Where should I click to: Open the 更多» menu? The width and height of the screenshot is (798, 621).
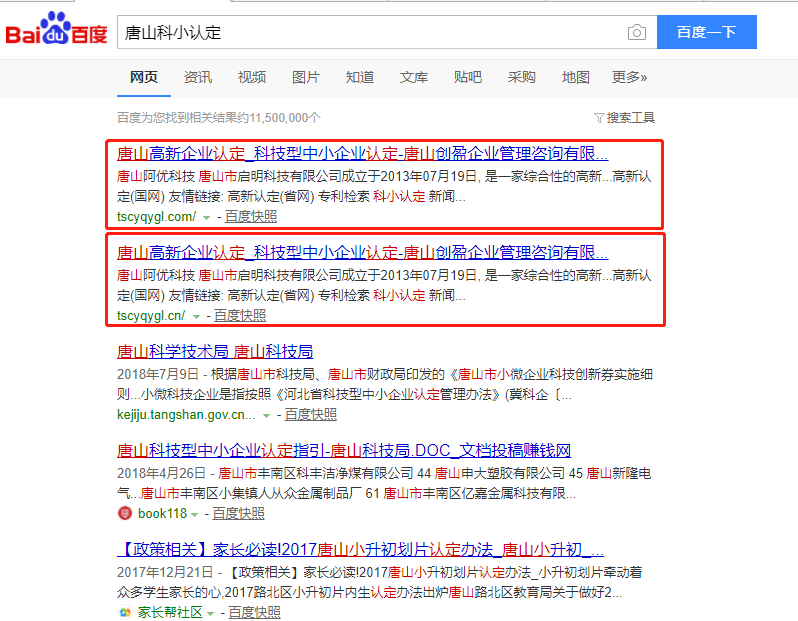pos(629,77)
